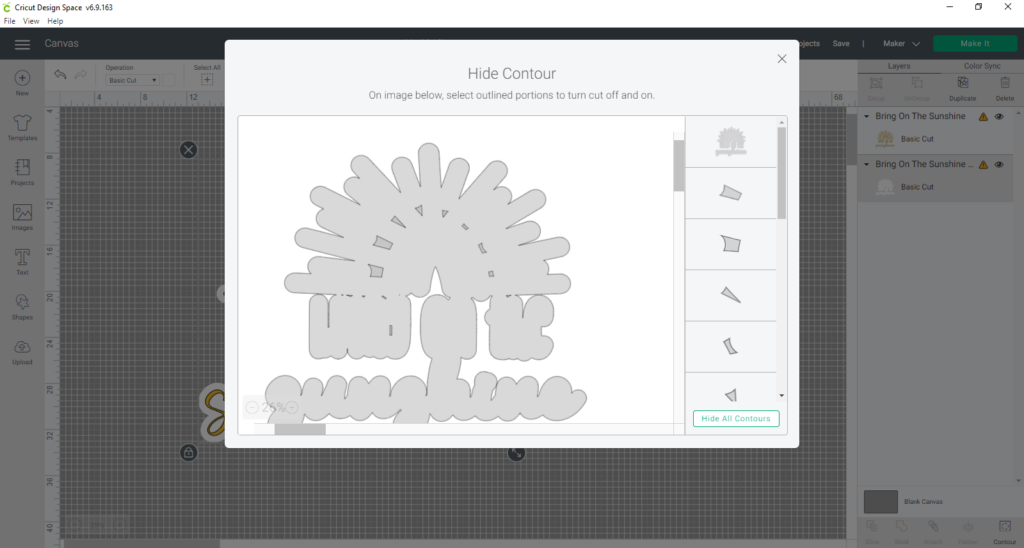Toggle the fifth contour thumbnail in list
Viewport: 1024px width, 548px height.
(x=731, y=346)
